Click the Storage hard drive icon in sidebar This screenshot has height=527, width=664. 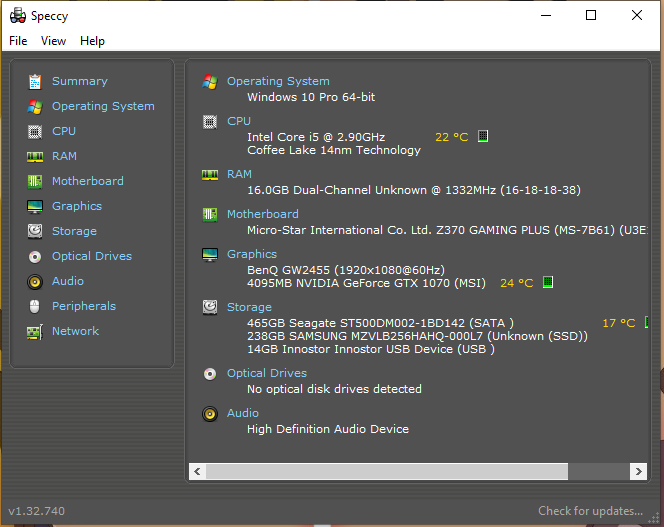coord(35,231)
